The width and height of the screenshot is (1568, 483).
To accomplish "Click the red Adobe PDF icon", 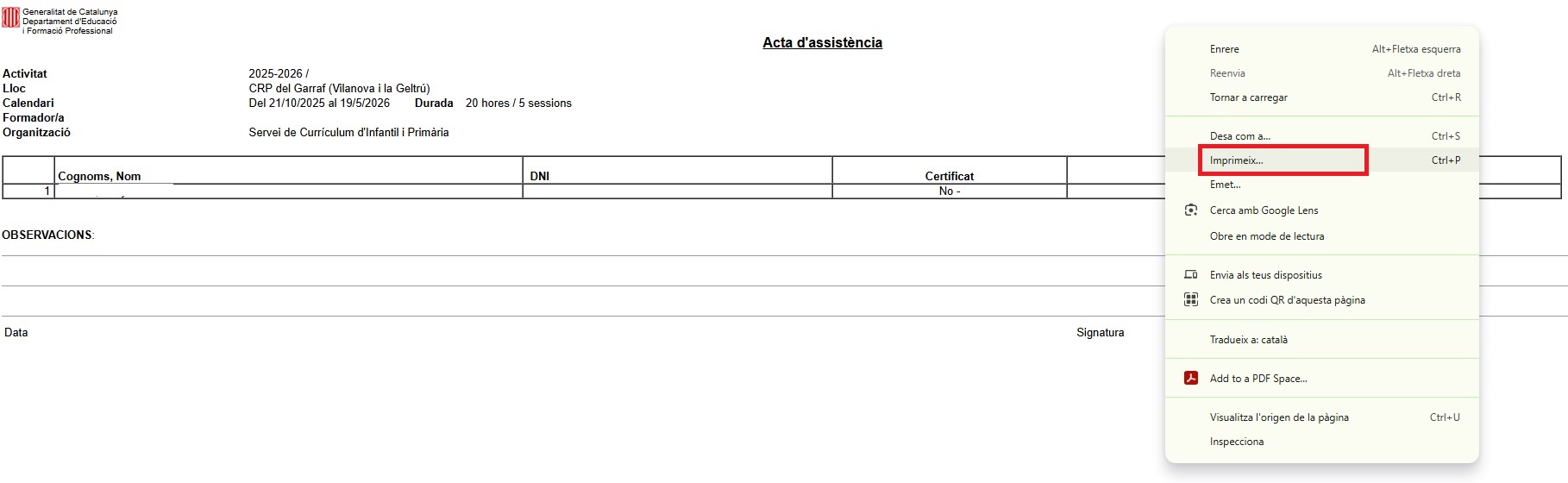I will pyautogui.click(x=1191, y=379).
